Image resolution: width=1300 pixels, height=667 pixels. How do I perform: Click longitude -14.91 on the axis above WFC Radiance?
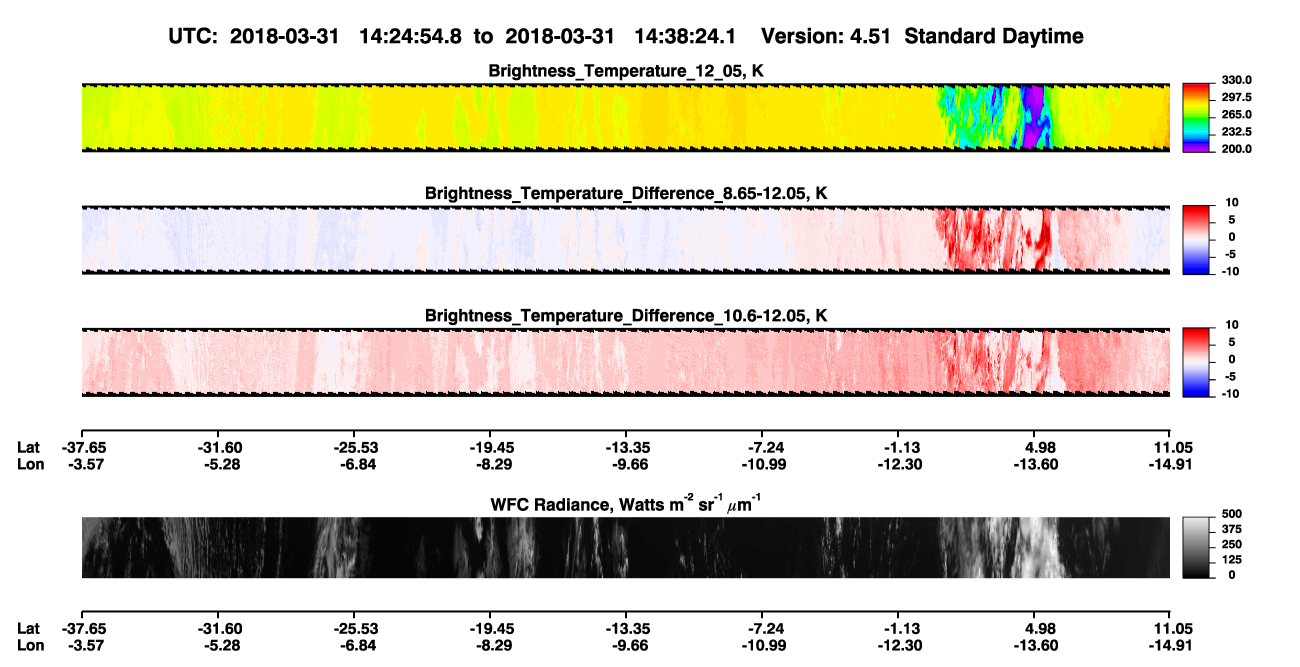tap(1170, 464)
